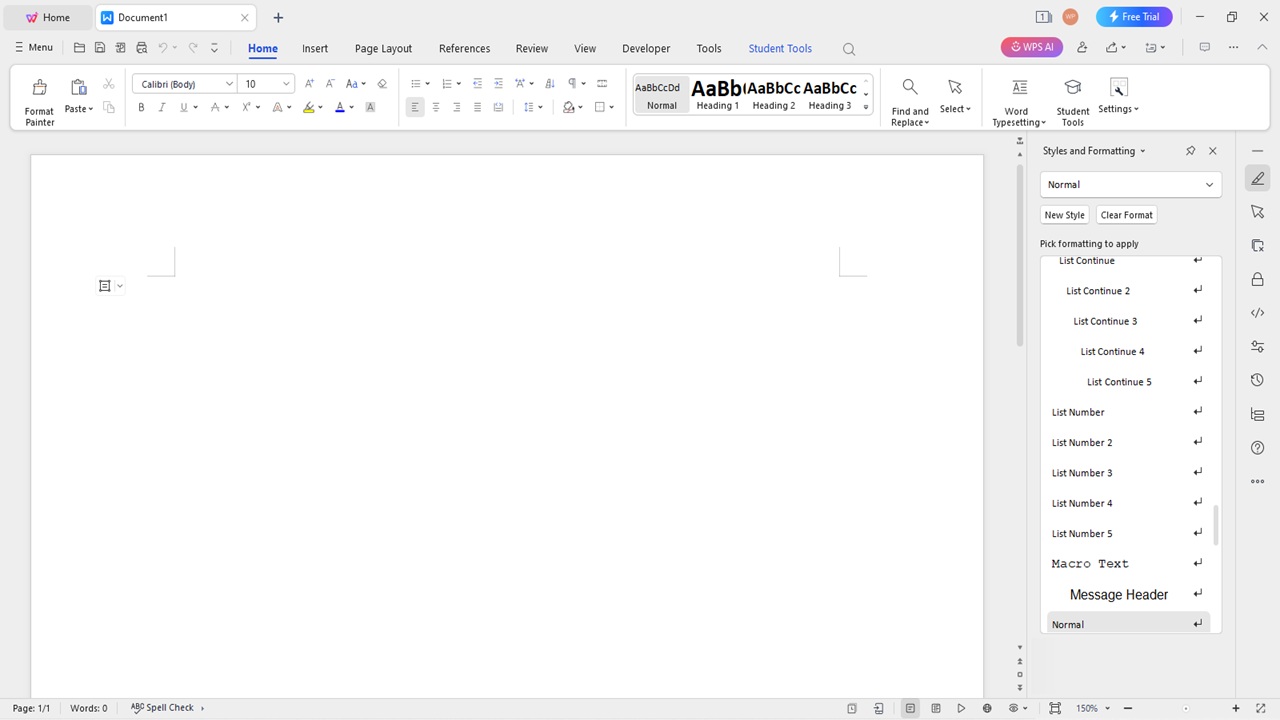Select Macro Text style in the panel
1280x720 pixels.
(x=1090, y=563)
